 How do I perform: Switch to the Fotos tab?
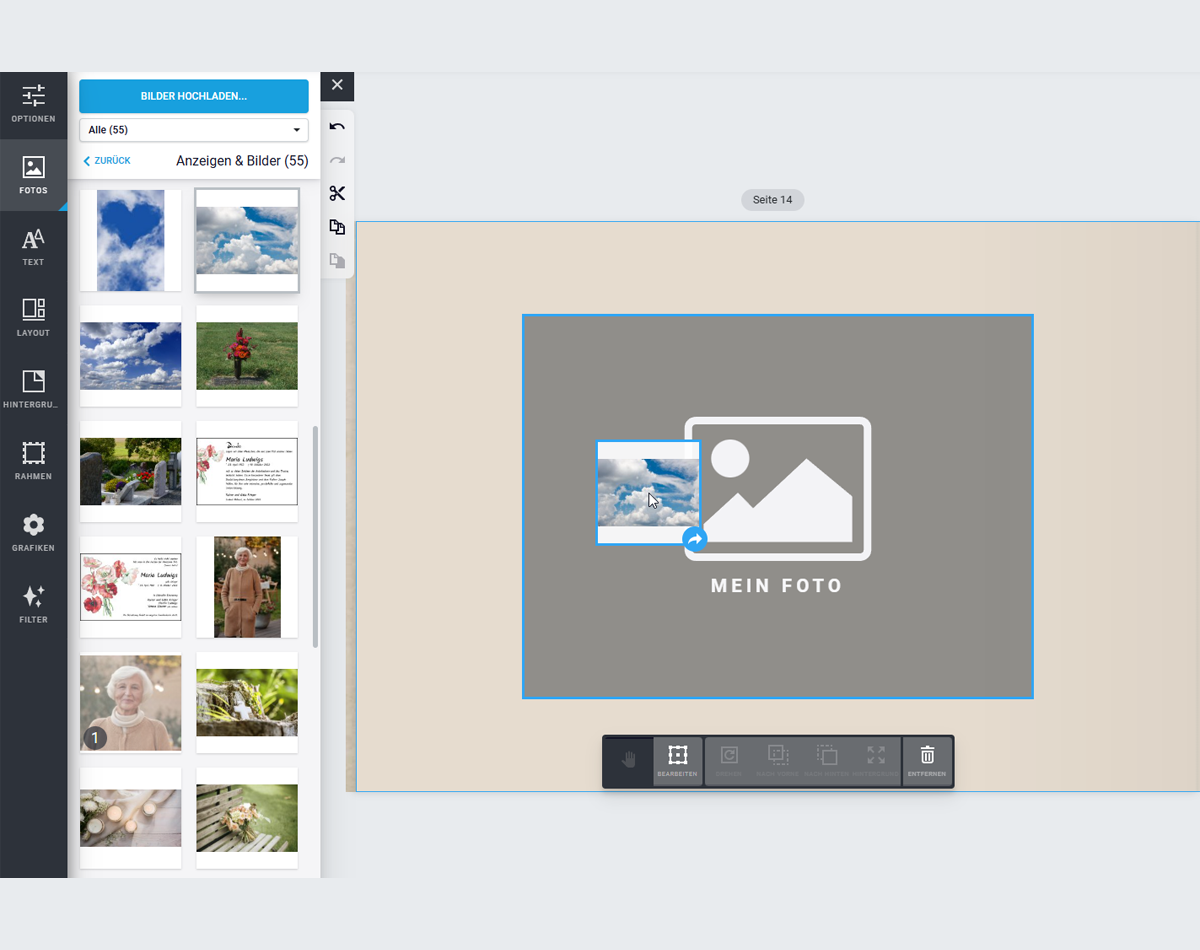[x=33, y=175]
